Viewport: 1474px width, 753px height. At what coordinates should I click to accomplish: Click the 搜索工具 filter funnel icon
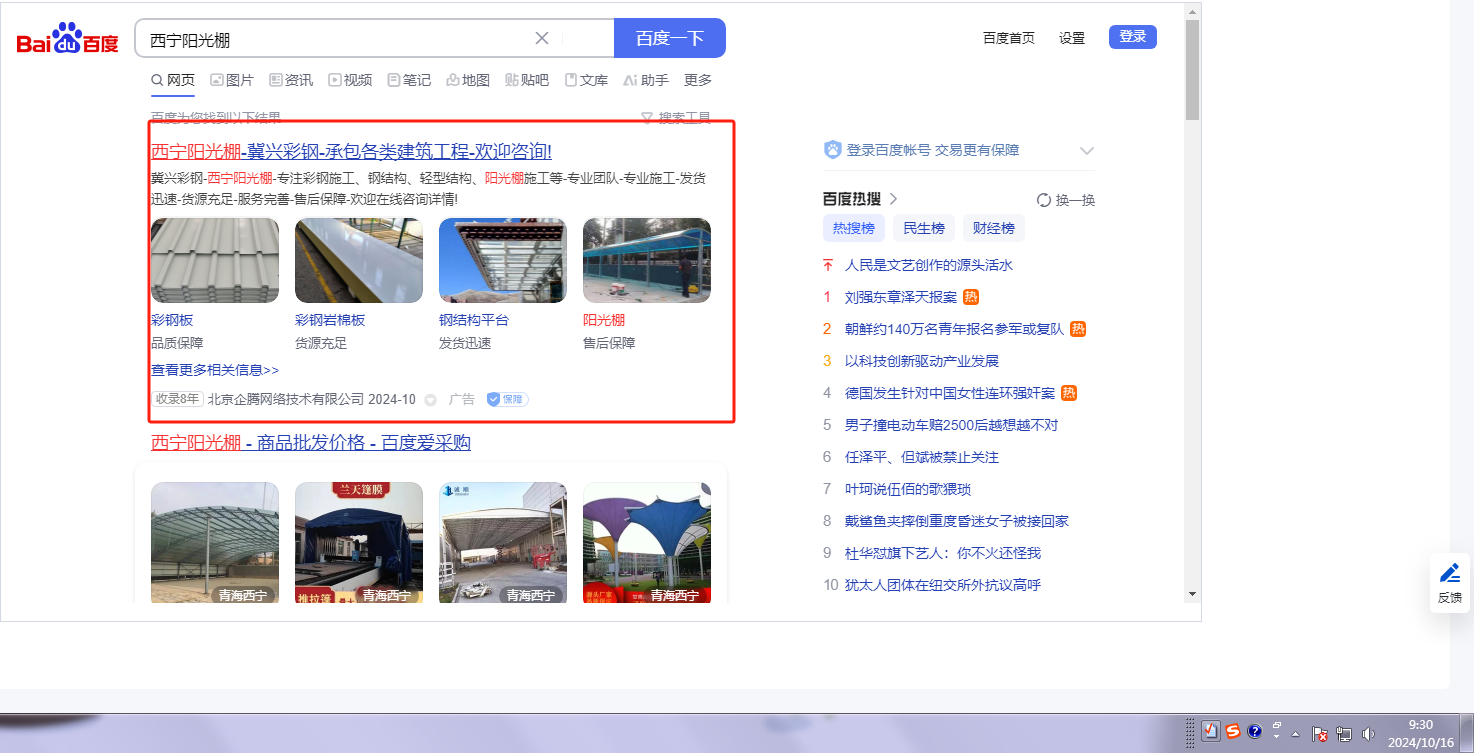pos(647,118)
